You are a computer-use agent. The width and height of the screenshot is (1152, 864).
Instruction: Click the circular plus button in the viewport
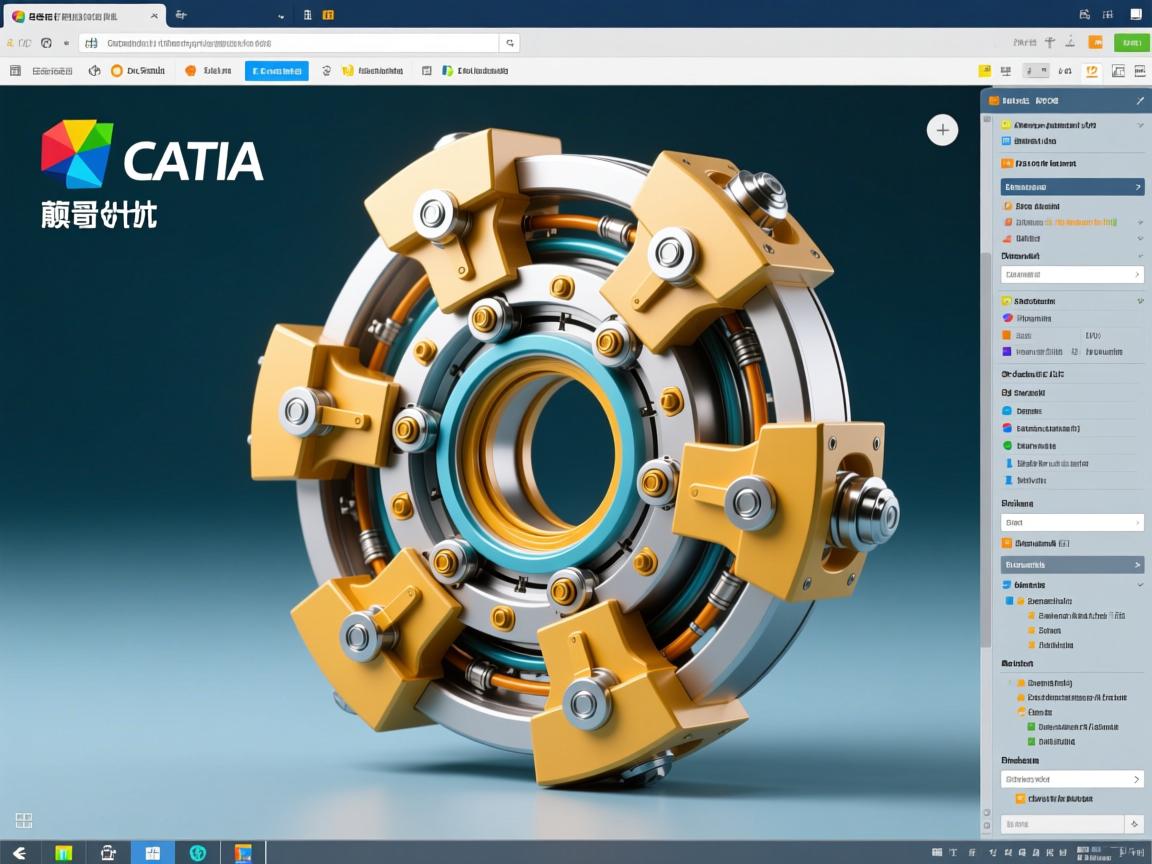click(x=942, y=130)
